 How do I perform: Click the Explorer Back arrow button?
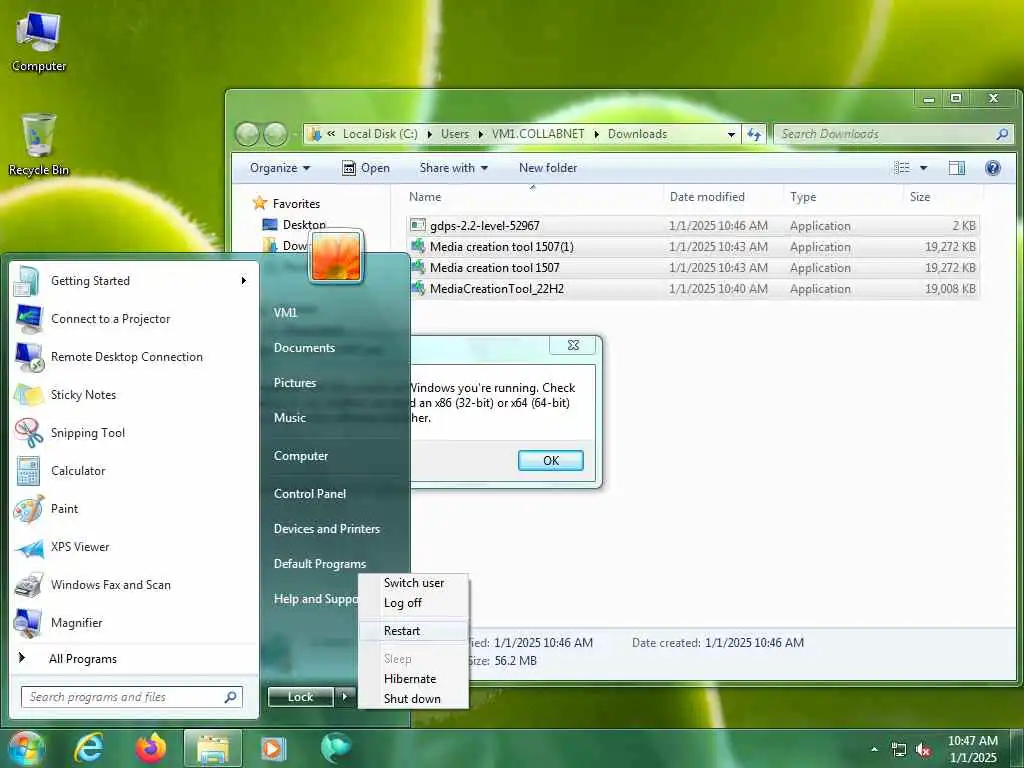[248, 135]
